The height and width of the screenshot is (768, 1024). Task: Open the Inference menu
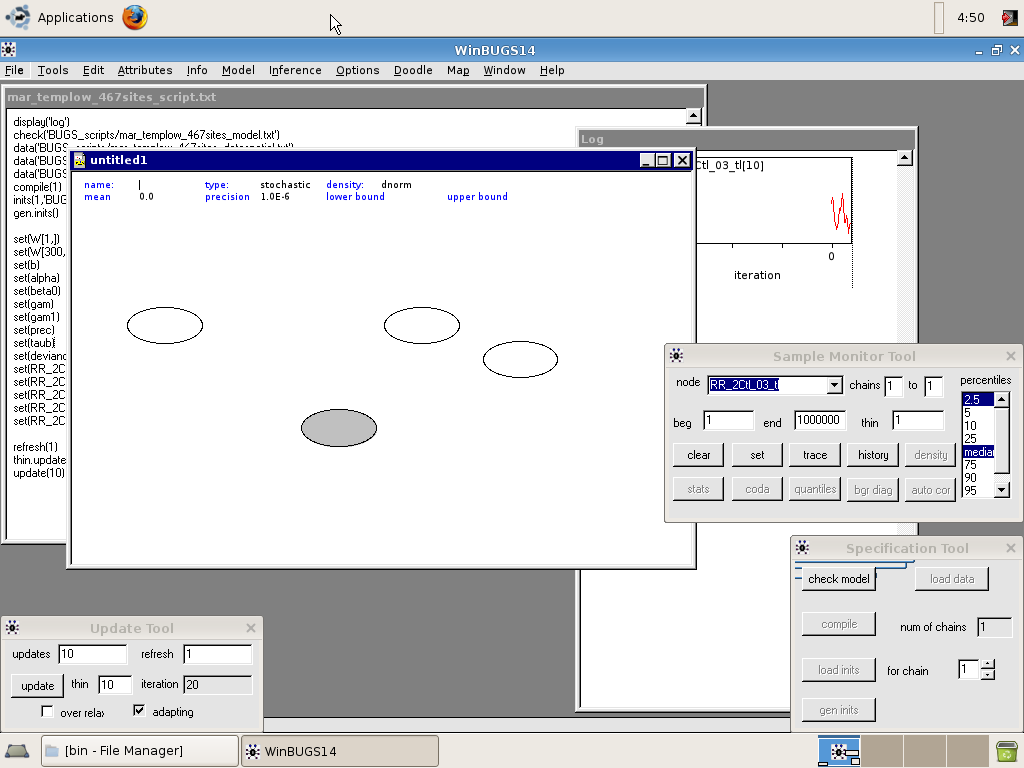(x=295, y=70)
